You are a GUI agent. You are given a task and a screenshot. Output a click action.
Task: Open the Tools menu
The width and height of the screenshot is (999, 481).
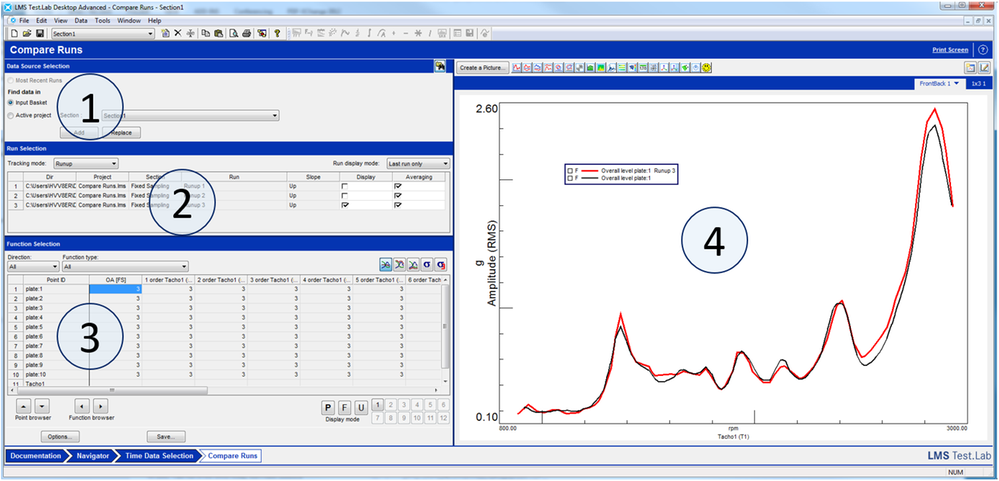coord(102,20)
